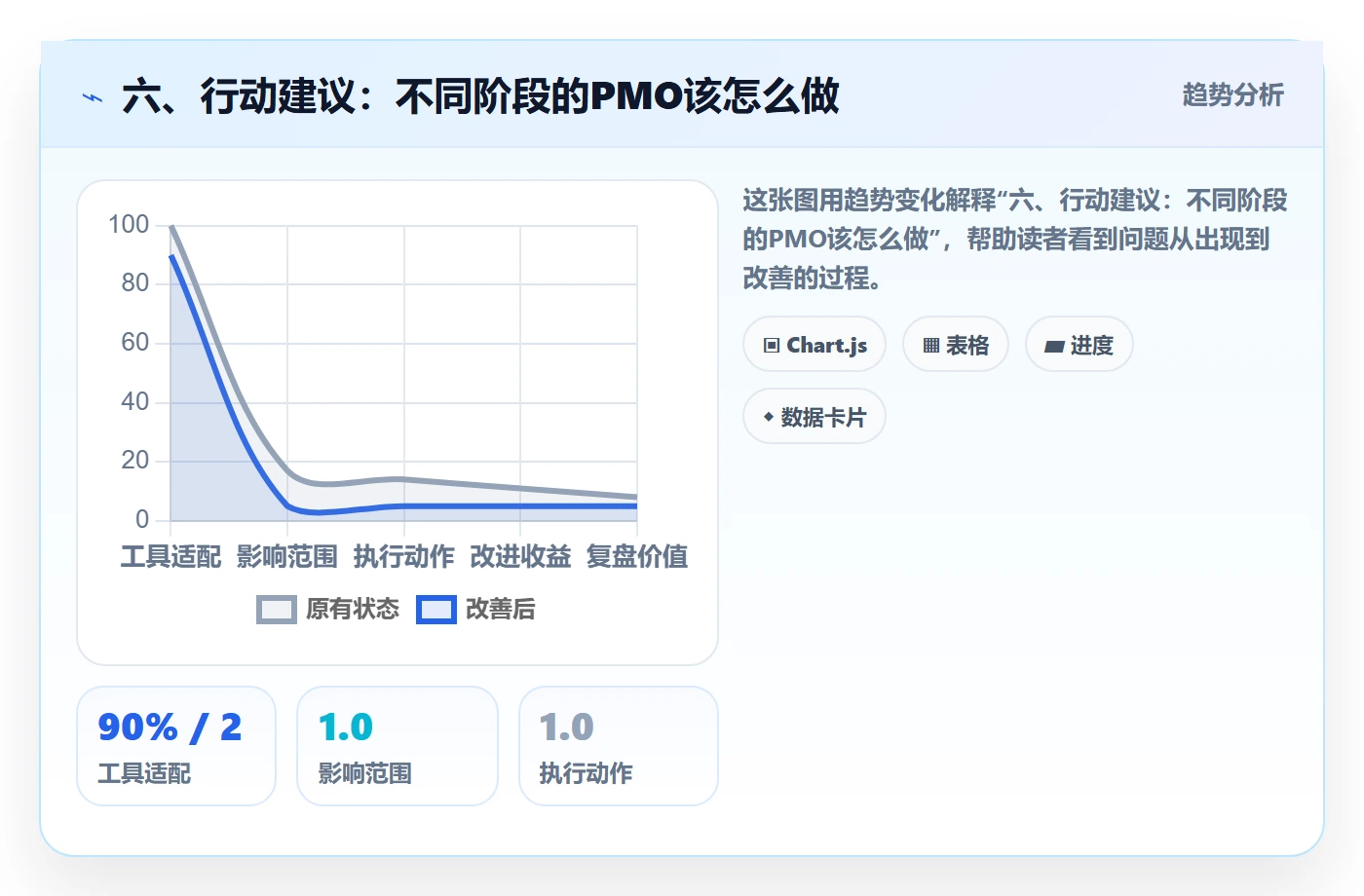This screenshot has height=896, width=1364.
Task: Click the bar icon in the 进度 tag
Action: click(1054, 346)
